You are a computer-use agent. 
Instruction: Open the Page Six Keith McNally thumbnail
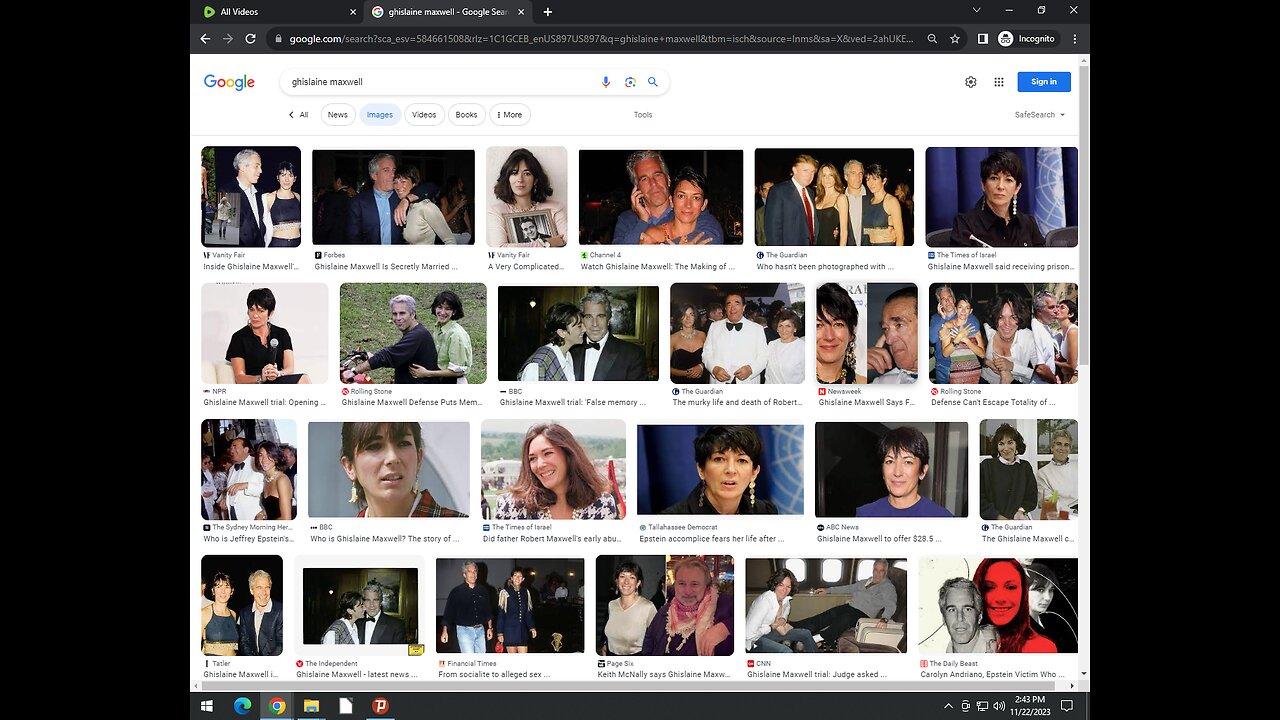click(665, 605)
